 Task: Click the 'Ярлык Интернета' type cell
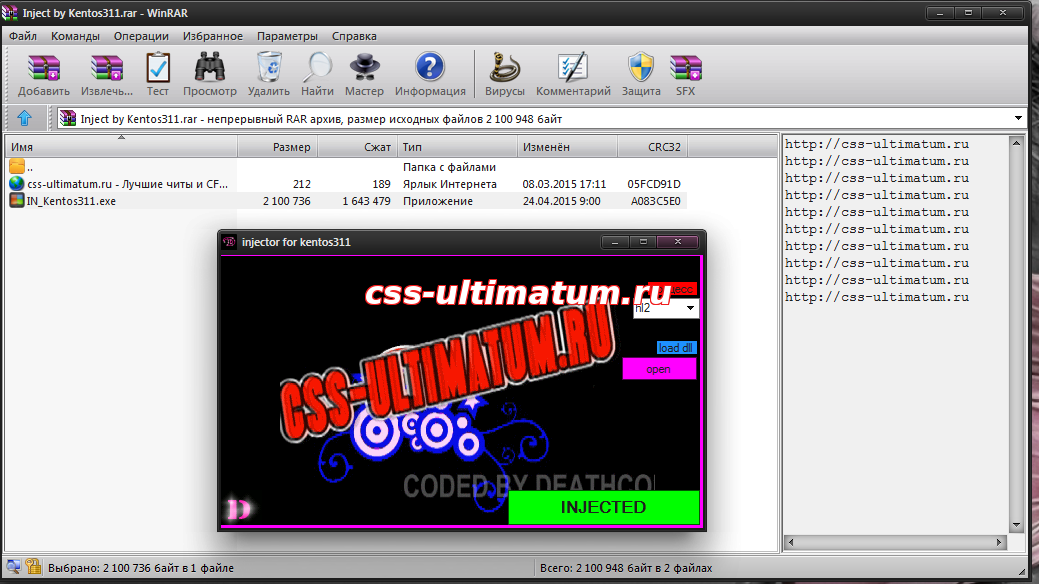[449, 184]
